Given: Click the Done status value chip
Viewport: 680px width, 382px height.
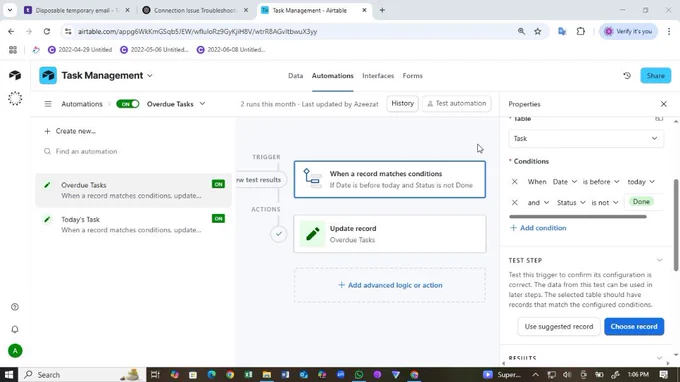Looking at the screenshot, I should pos(641,202).
